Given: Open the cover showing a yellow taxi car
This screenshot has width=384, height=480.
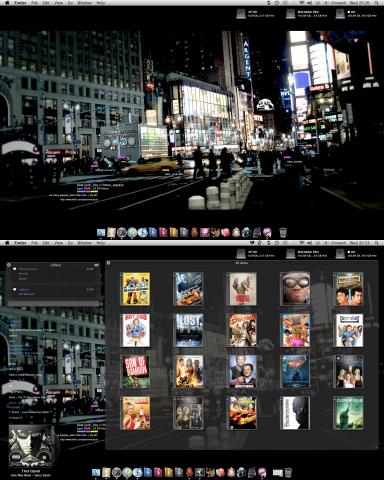Looking at the screenshot, I should coord(242,413).
